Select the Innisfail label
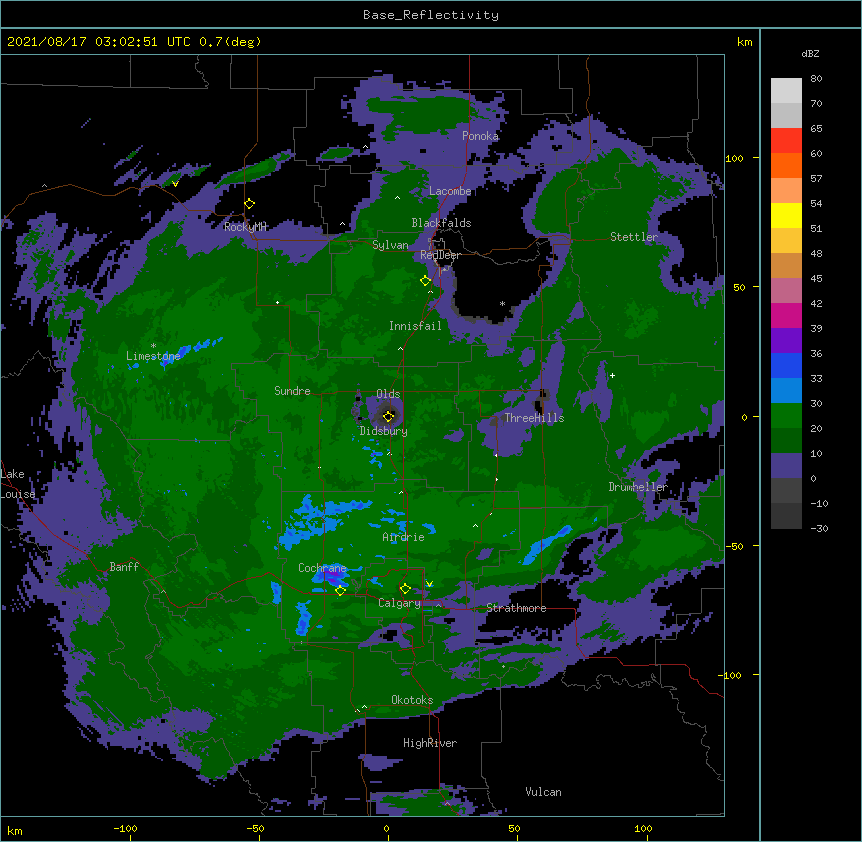The height and width of the screenshot is (842, 862). pos(415,326)
